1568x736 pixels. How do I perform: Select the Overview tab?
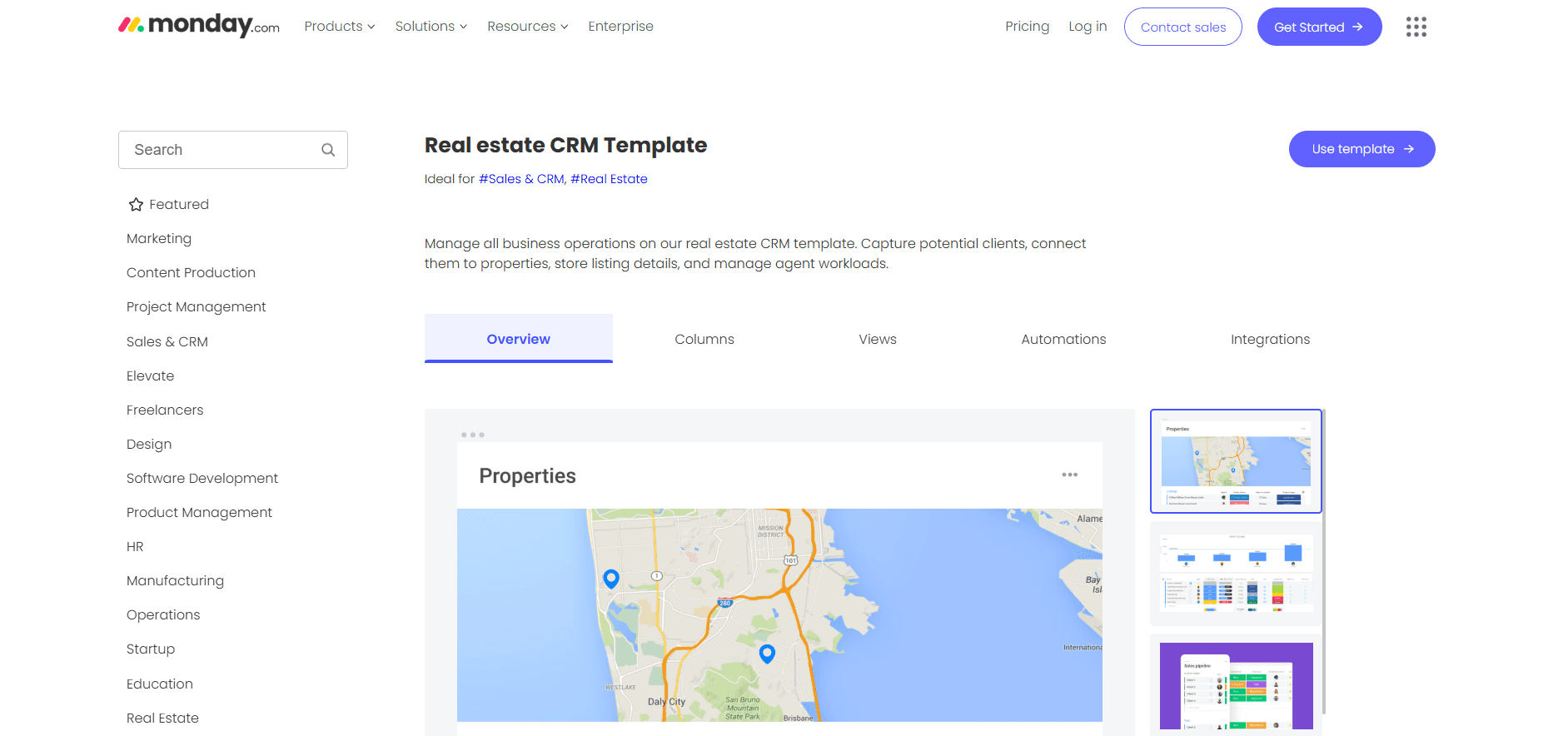tap(519, 339)
